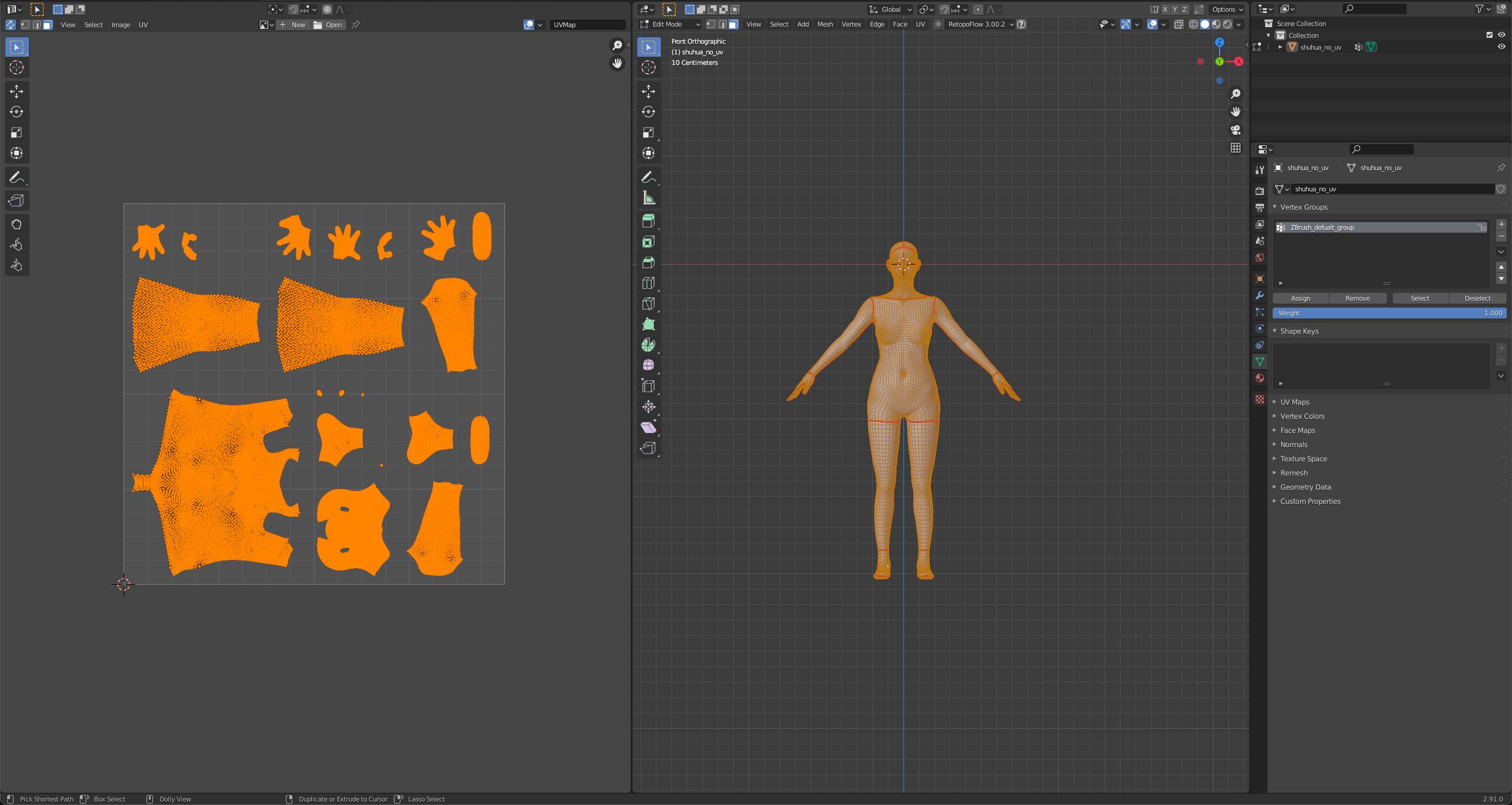
Task: Open the Vertex menu
Action: [851, 24]
